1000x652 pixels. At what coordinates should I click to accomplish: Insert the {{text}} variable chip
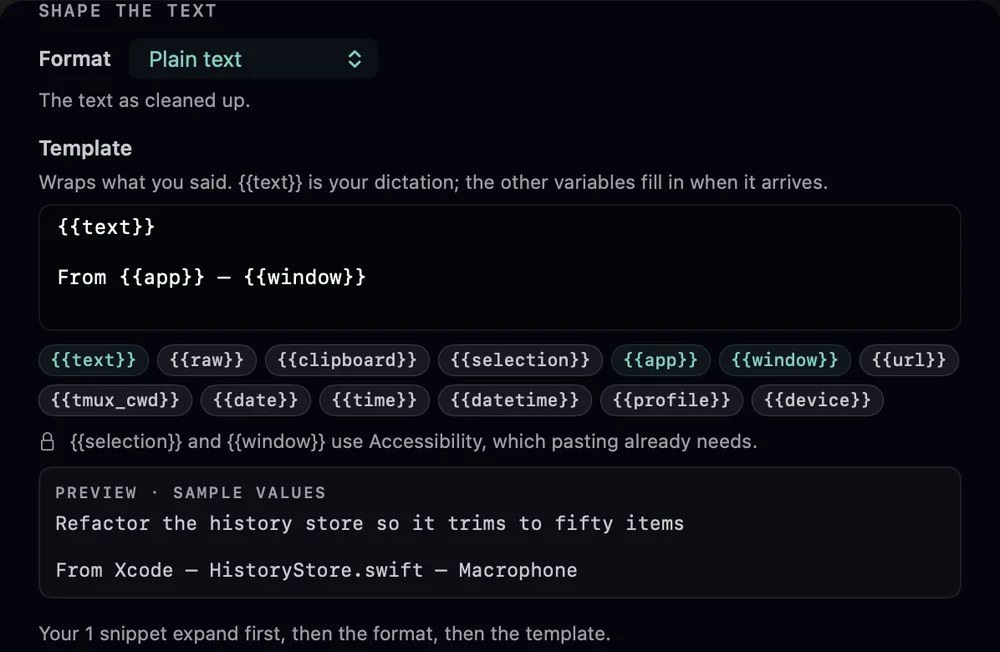(94, 360)
